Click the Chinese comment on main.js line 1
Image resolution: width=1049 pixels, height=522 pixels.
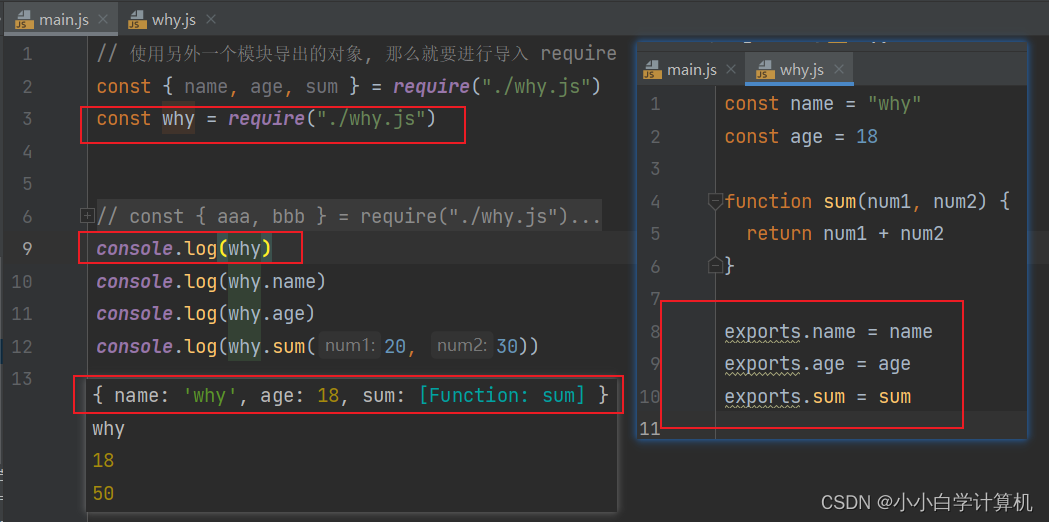[x=357, y=54]
